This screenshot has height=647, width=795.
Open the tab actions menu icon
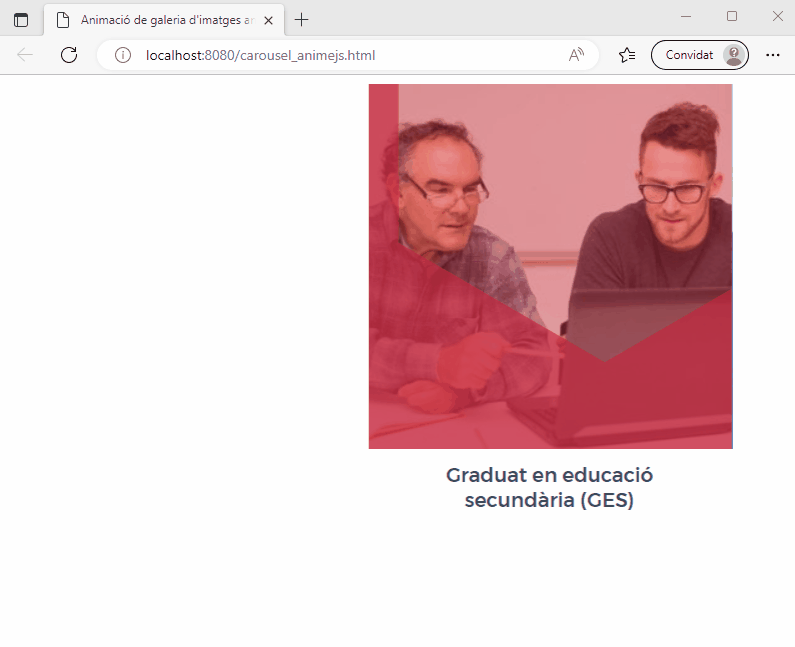click(21, 20)
